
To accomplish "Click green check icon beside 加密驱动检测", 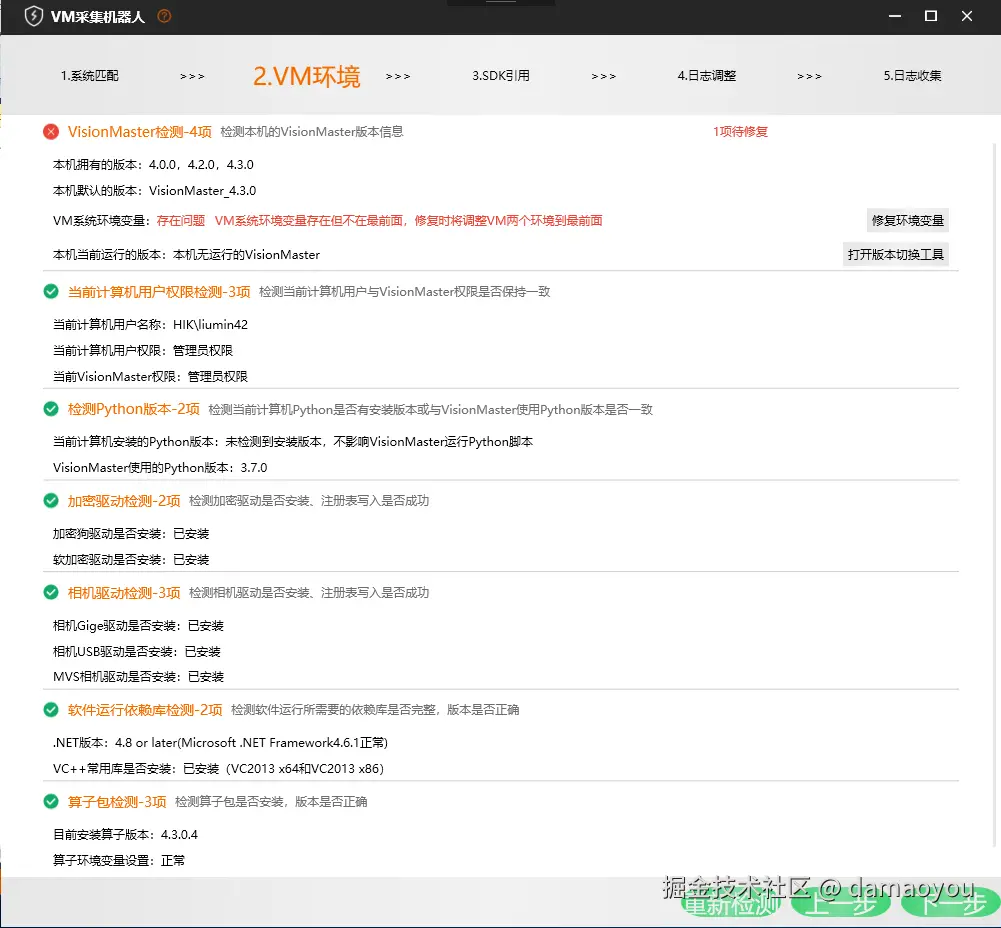I will coord(51,501).
